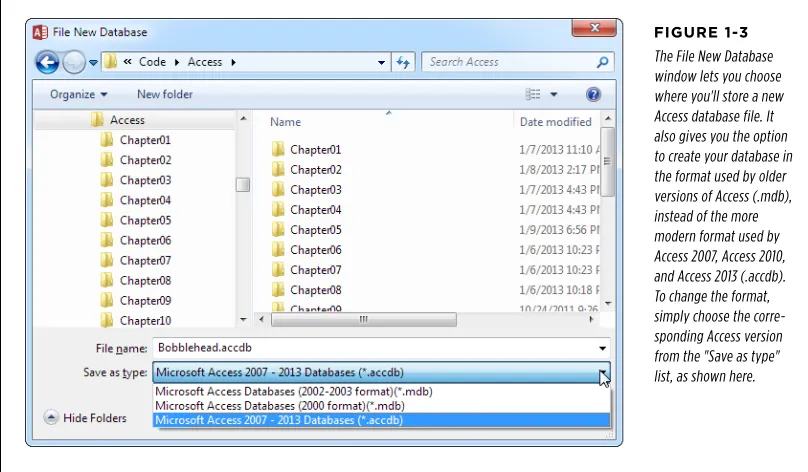Choose Access 2000 format (*.mdb) option

(x=381, y=406)
